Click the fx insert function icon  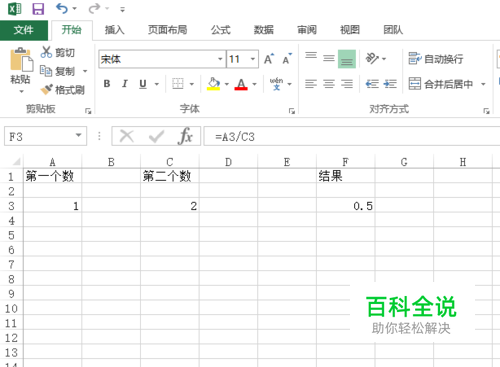[185, 136]
